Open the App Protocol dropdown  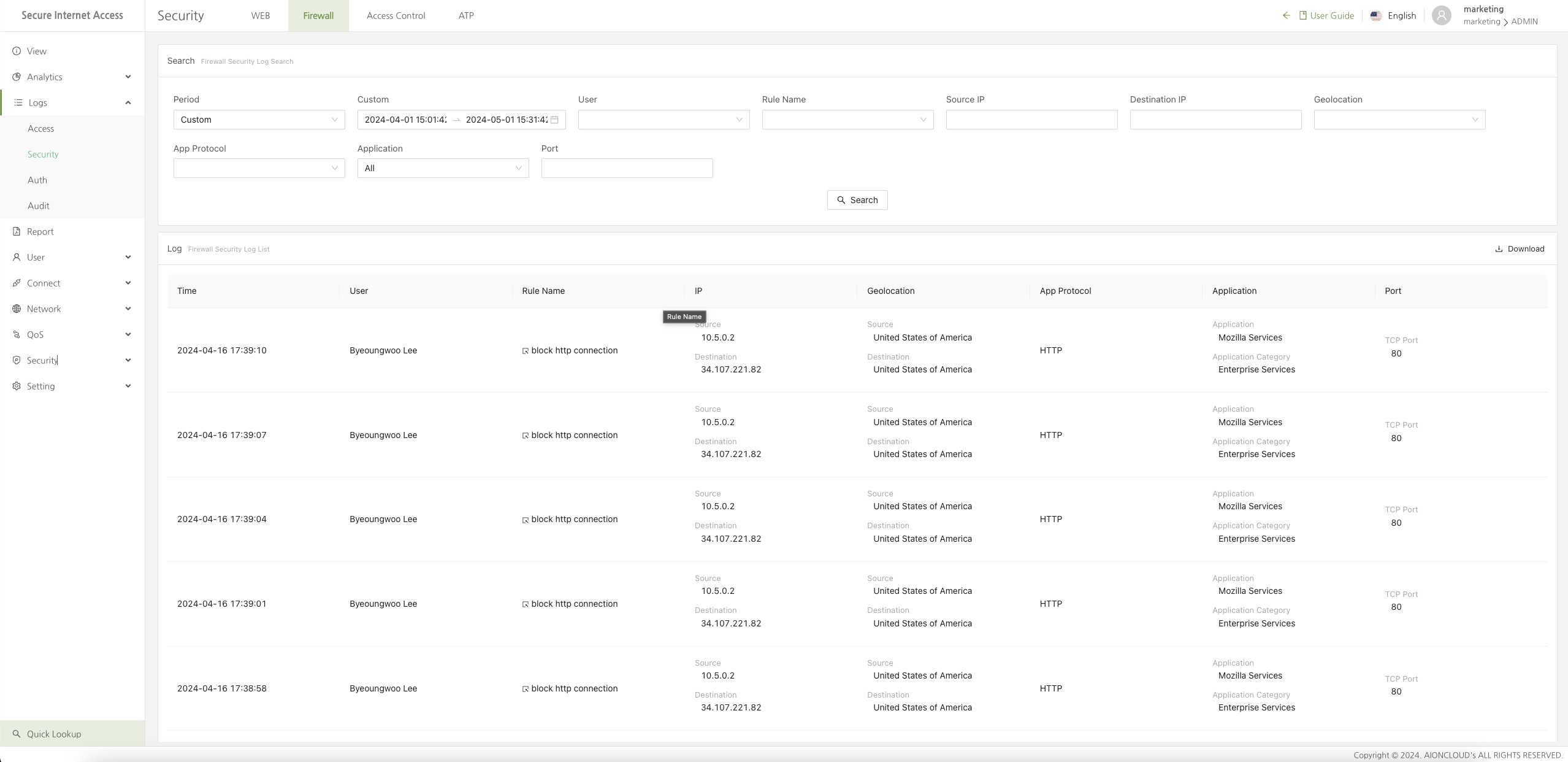[259, 168]
